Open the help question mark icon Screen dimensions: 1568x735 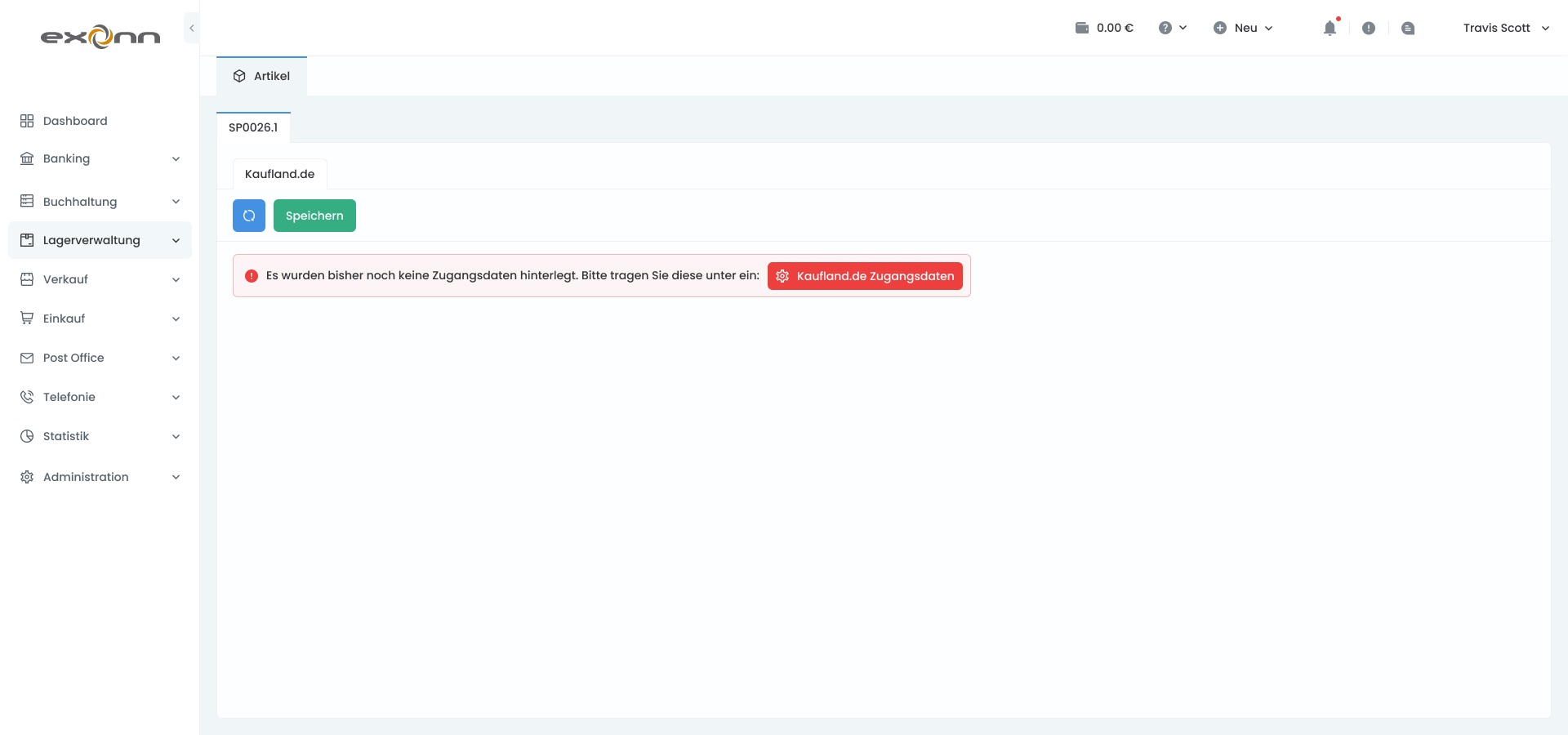pos(1165,28)
